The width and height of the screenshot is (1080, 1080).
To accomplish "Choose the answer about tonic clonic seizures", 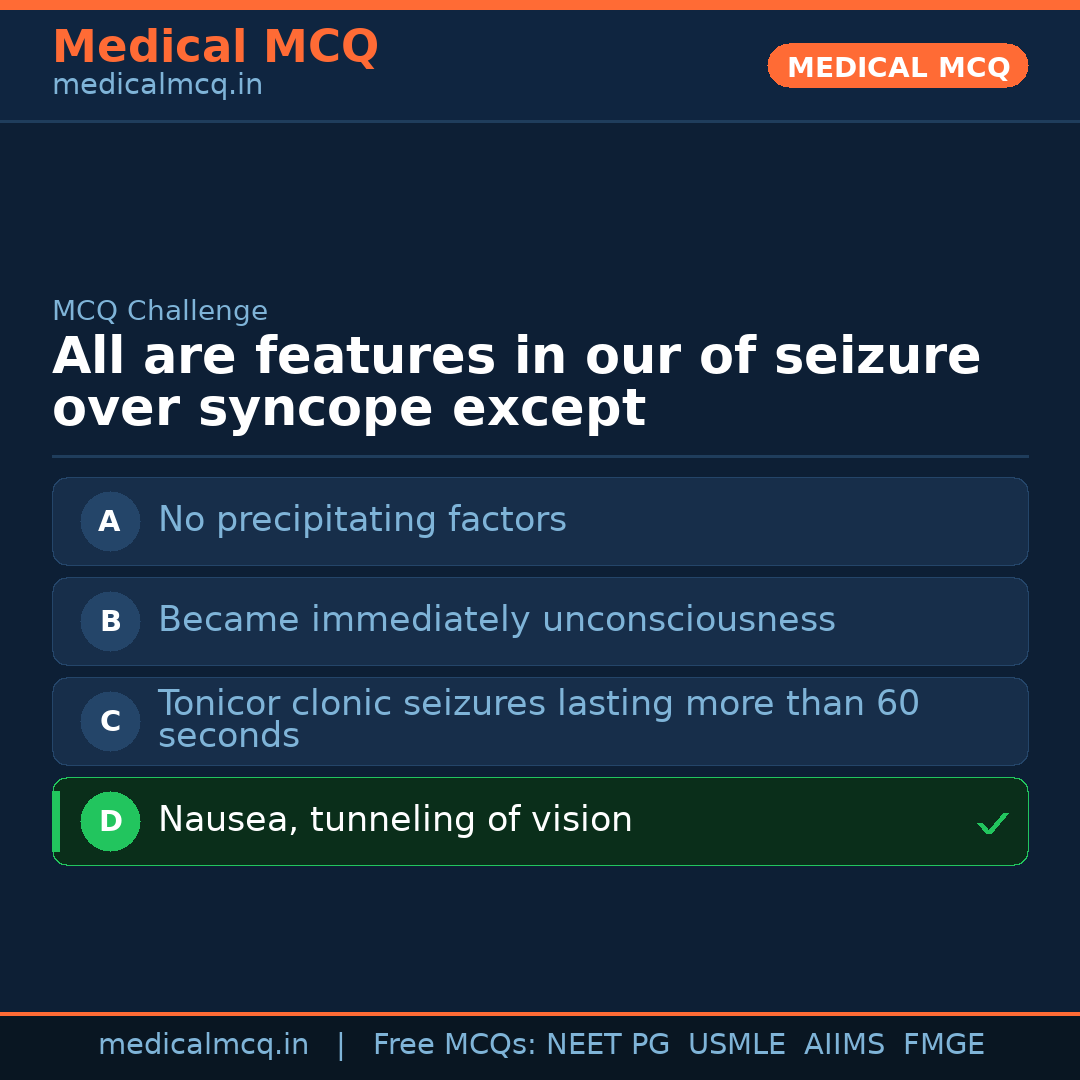I will pyautogui.click(x=538, y=720).
